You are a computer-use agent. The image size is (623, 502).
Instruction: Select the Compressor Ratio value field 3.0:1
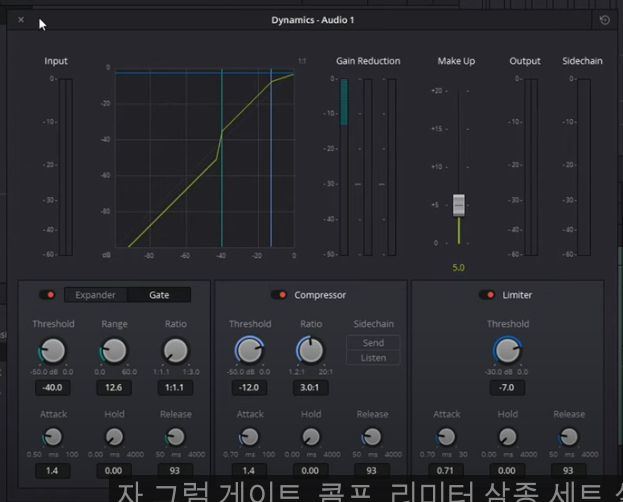[310, 388]
